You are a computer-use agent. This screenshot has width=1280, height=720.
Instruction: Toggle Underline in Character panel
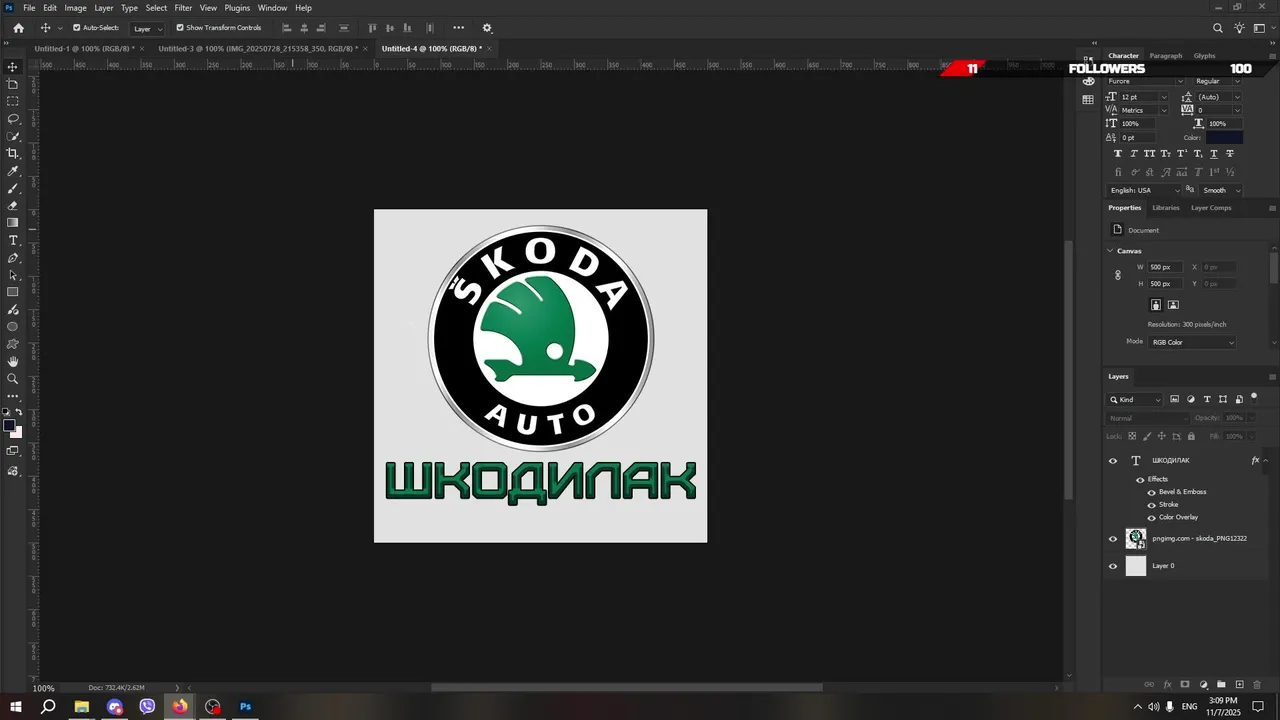1214,154
